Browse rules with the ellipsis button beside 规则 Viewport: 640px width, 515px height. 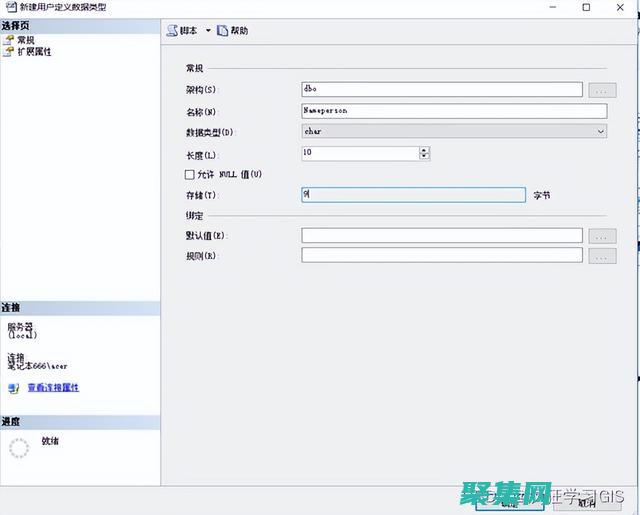pos(602,256)
